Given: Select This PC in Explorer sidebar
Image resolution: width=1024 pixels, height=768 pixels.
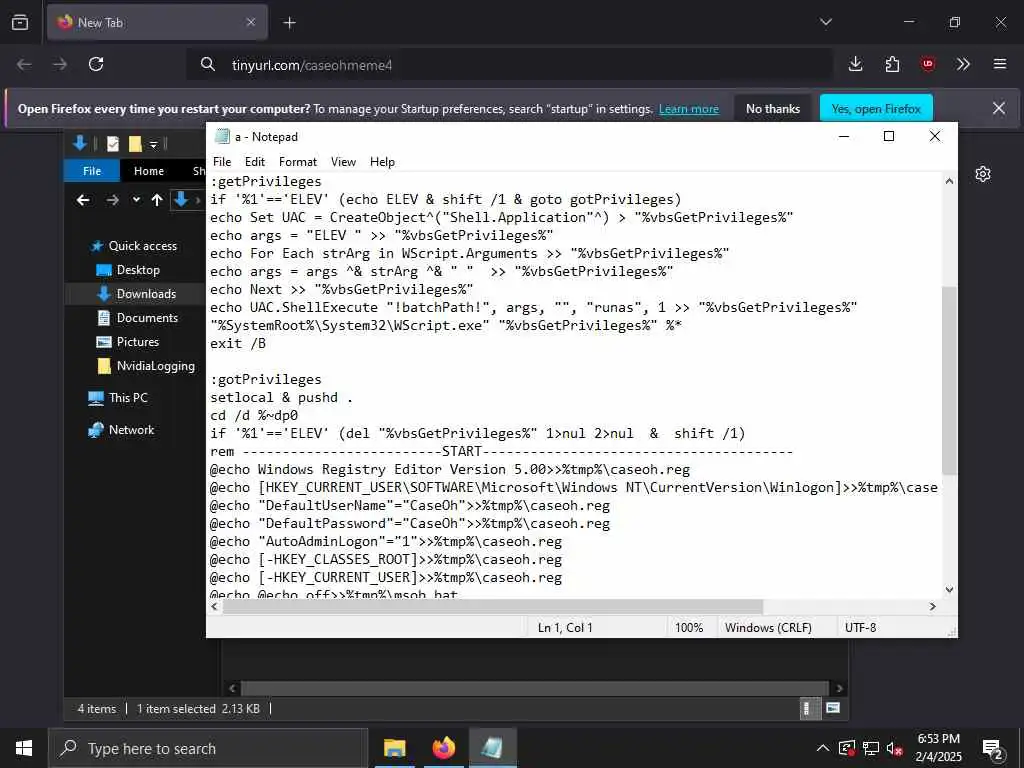Looking at the screenshot, I should (118, 398).
